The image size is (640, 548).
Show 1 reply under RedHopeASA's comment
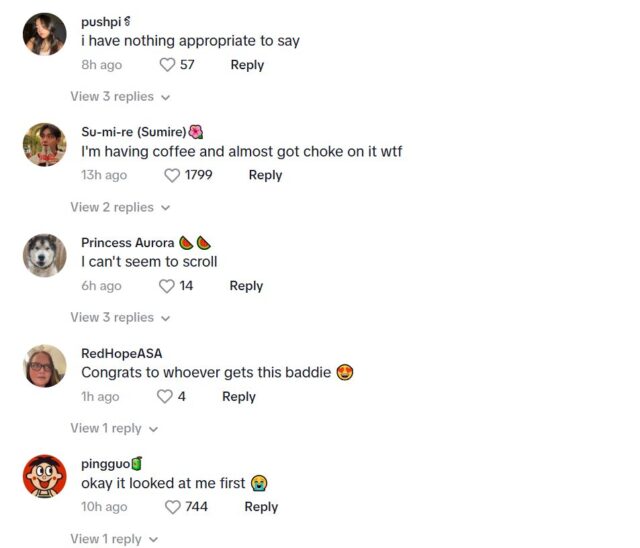coord(113,428)
